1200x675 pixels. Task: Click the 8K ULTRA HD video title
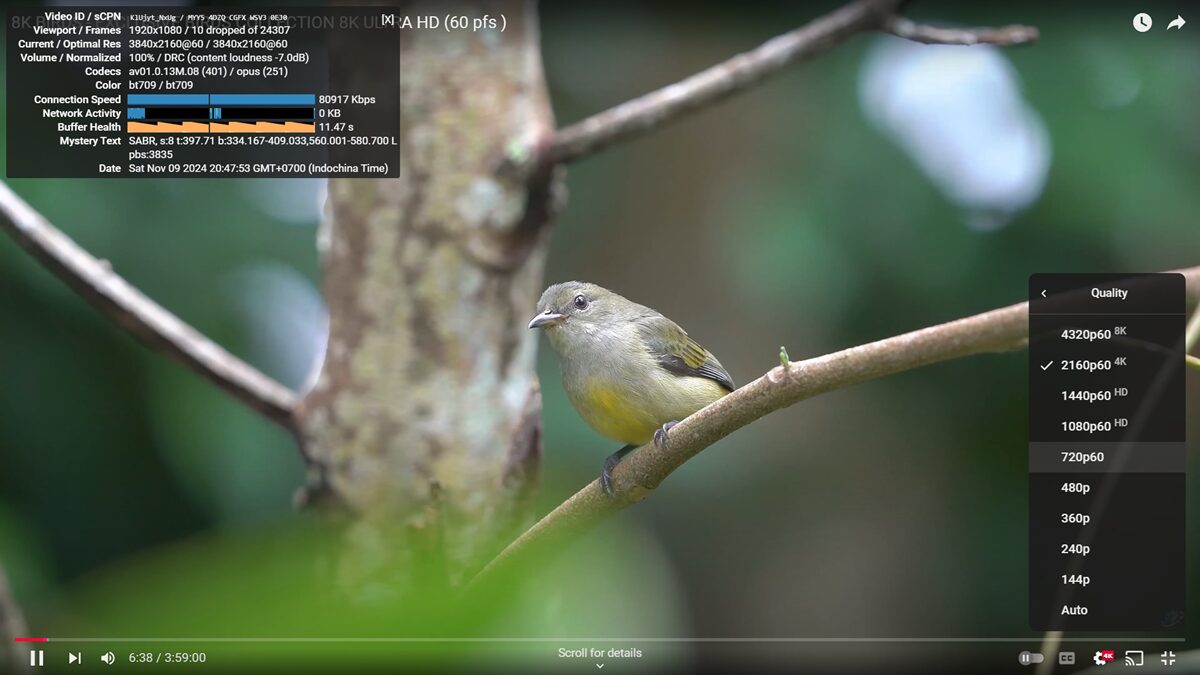[x=258, y=22]
